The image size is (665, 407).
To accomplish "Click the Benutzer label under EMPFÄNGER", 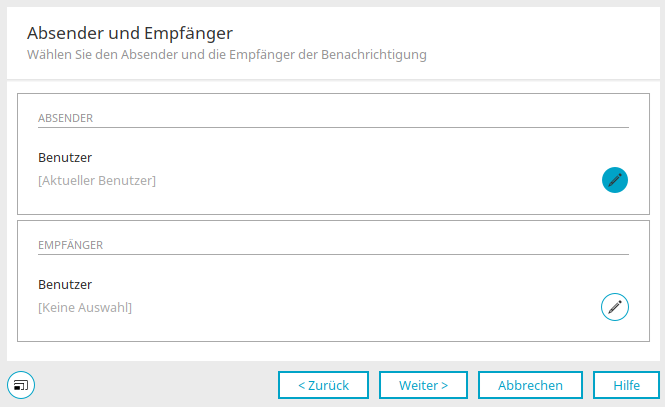I will tap(65, 284).
